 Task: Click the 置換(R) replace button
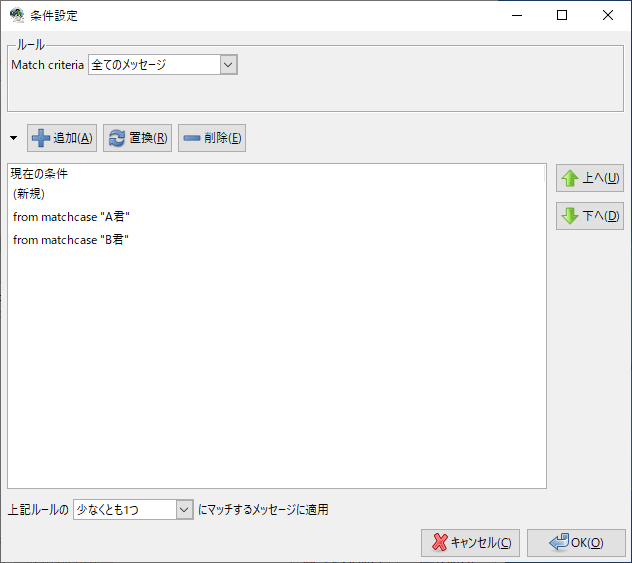[x=137, y=138]
